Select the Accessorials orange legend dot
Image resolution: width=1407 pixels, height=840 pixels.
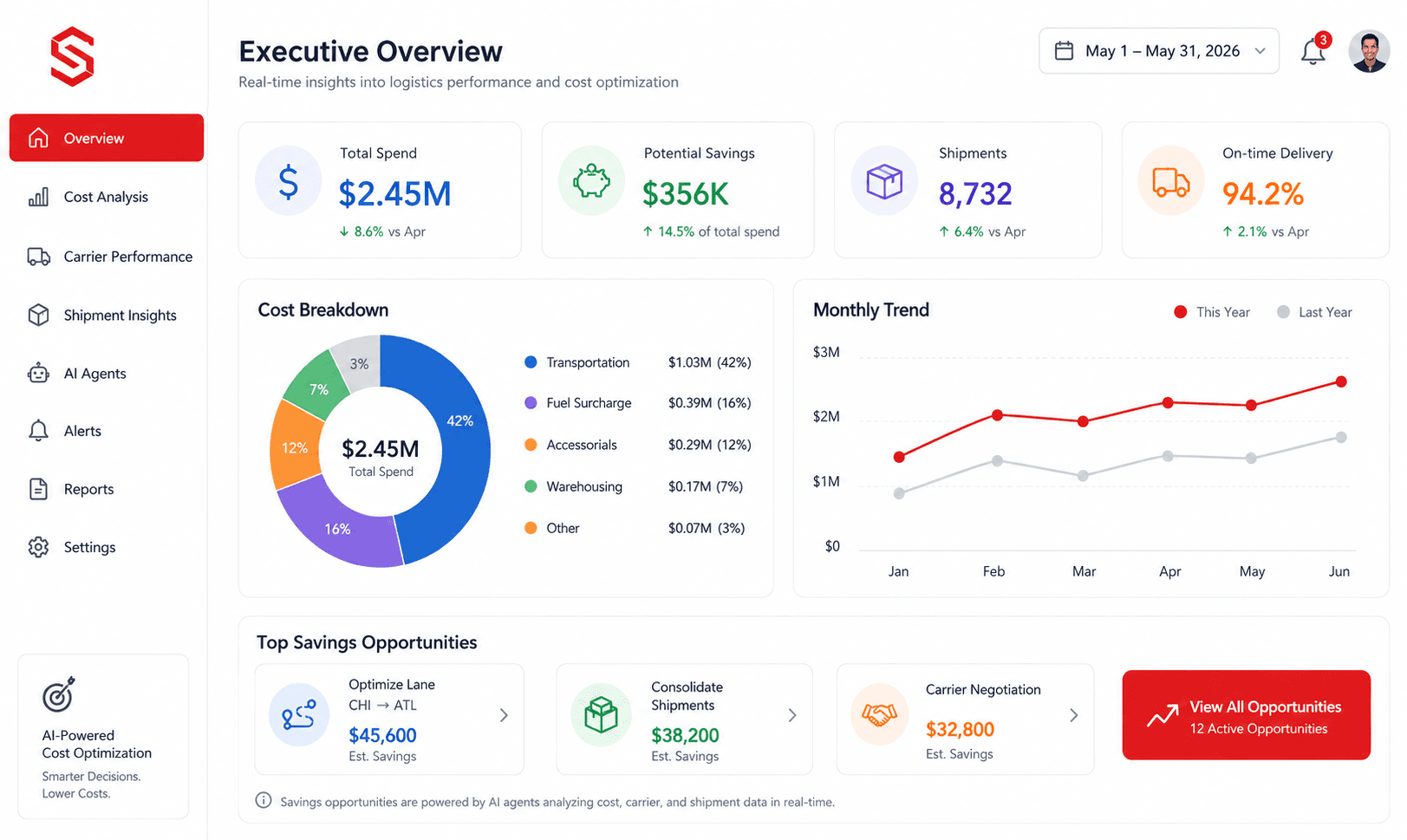[531, 445]
